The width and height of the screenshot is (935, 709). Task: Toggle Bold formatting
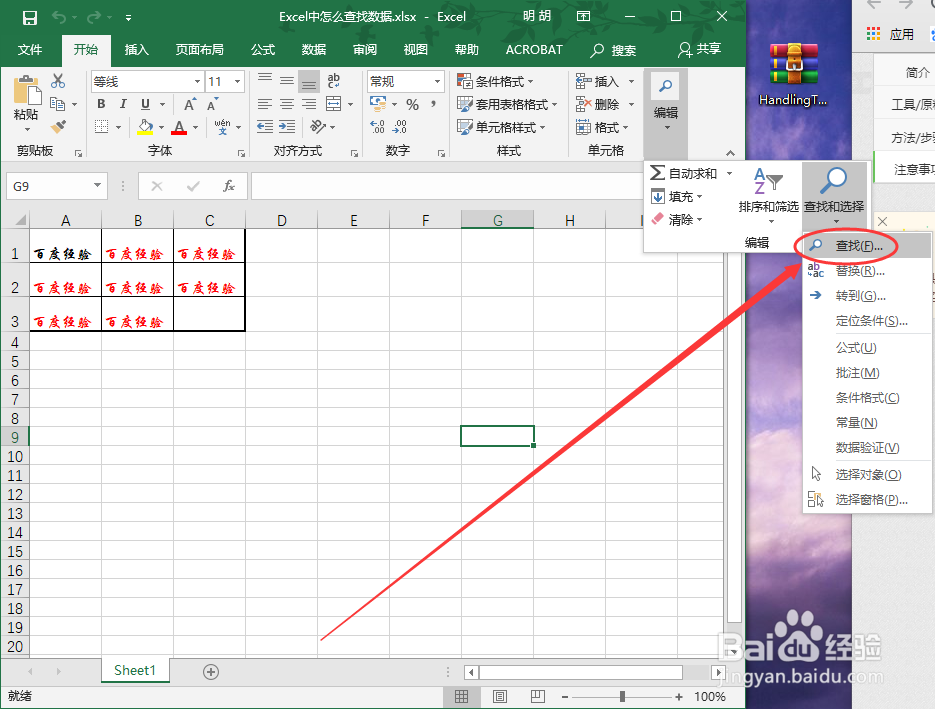101,104
